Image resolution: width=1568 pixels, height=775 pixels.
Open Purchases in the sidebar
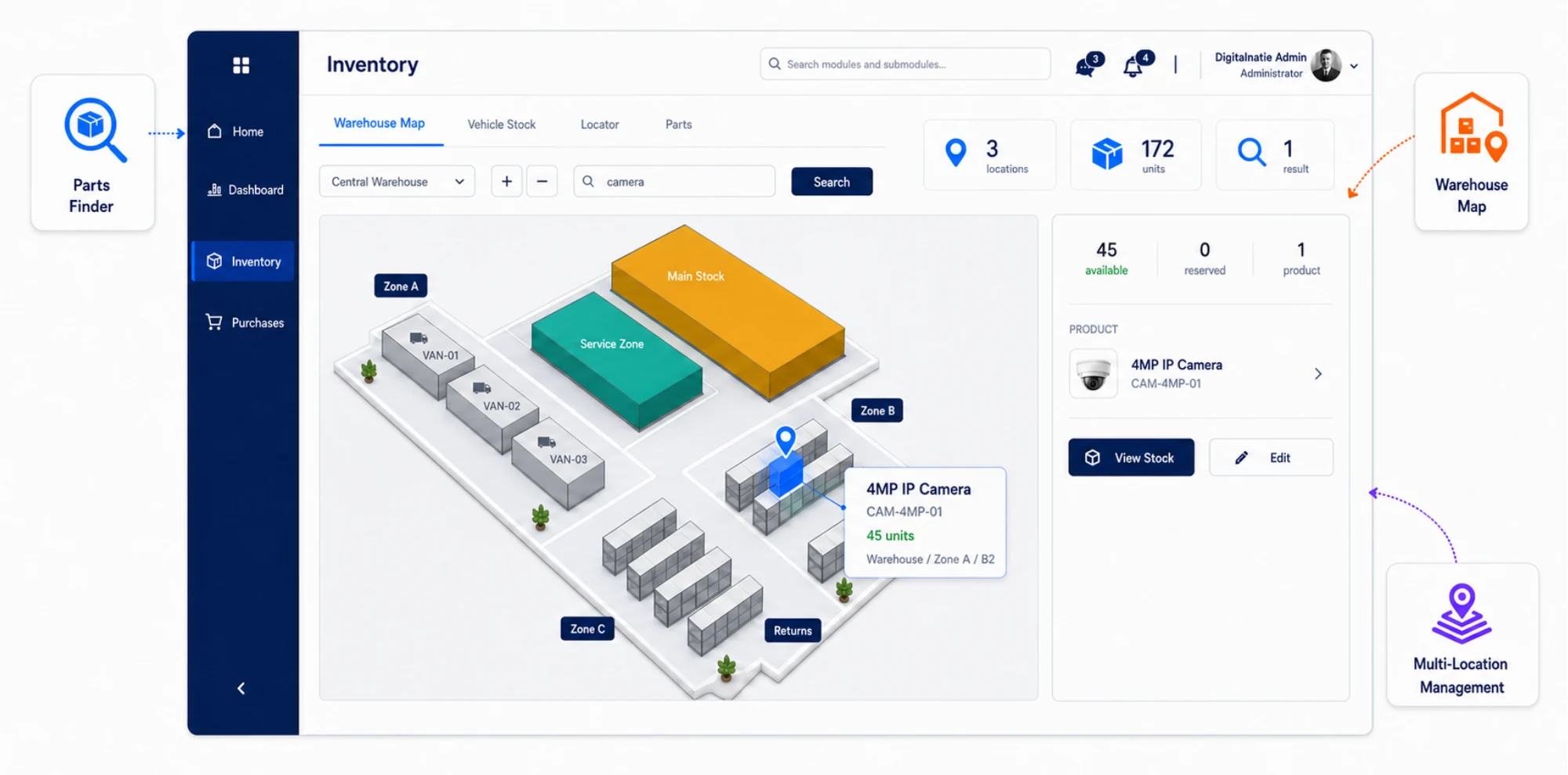245,322
